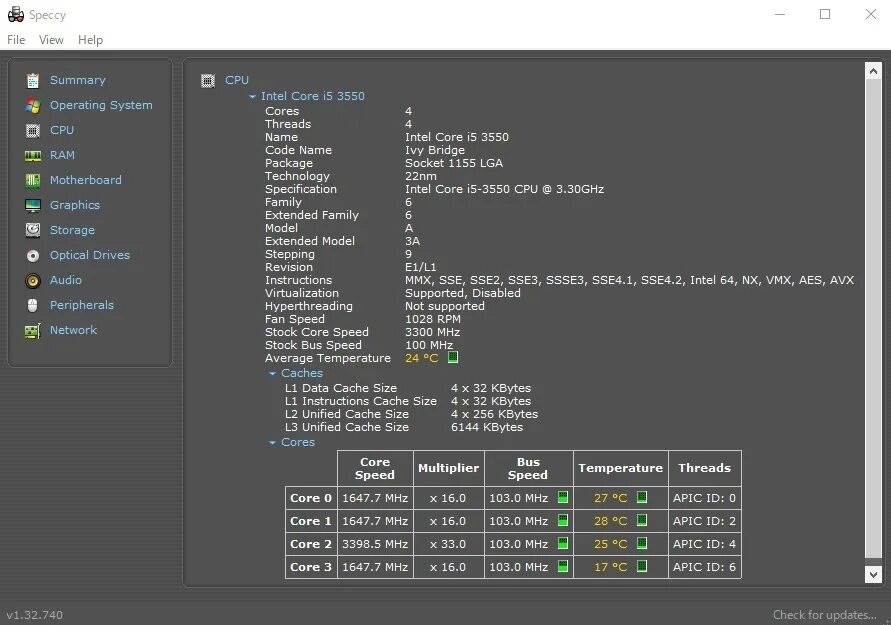Click the Ivy Bridge code name value
Image resolution: width=891 pixels, height=625 pixels.
(435, 150)
